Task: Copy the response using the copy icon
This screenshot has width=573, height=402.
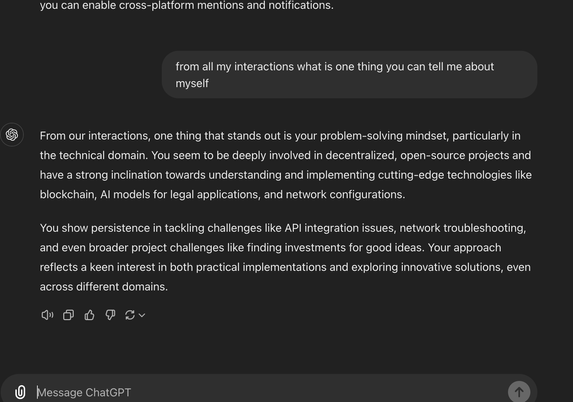Action: tap(68, 315)
